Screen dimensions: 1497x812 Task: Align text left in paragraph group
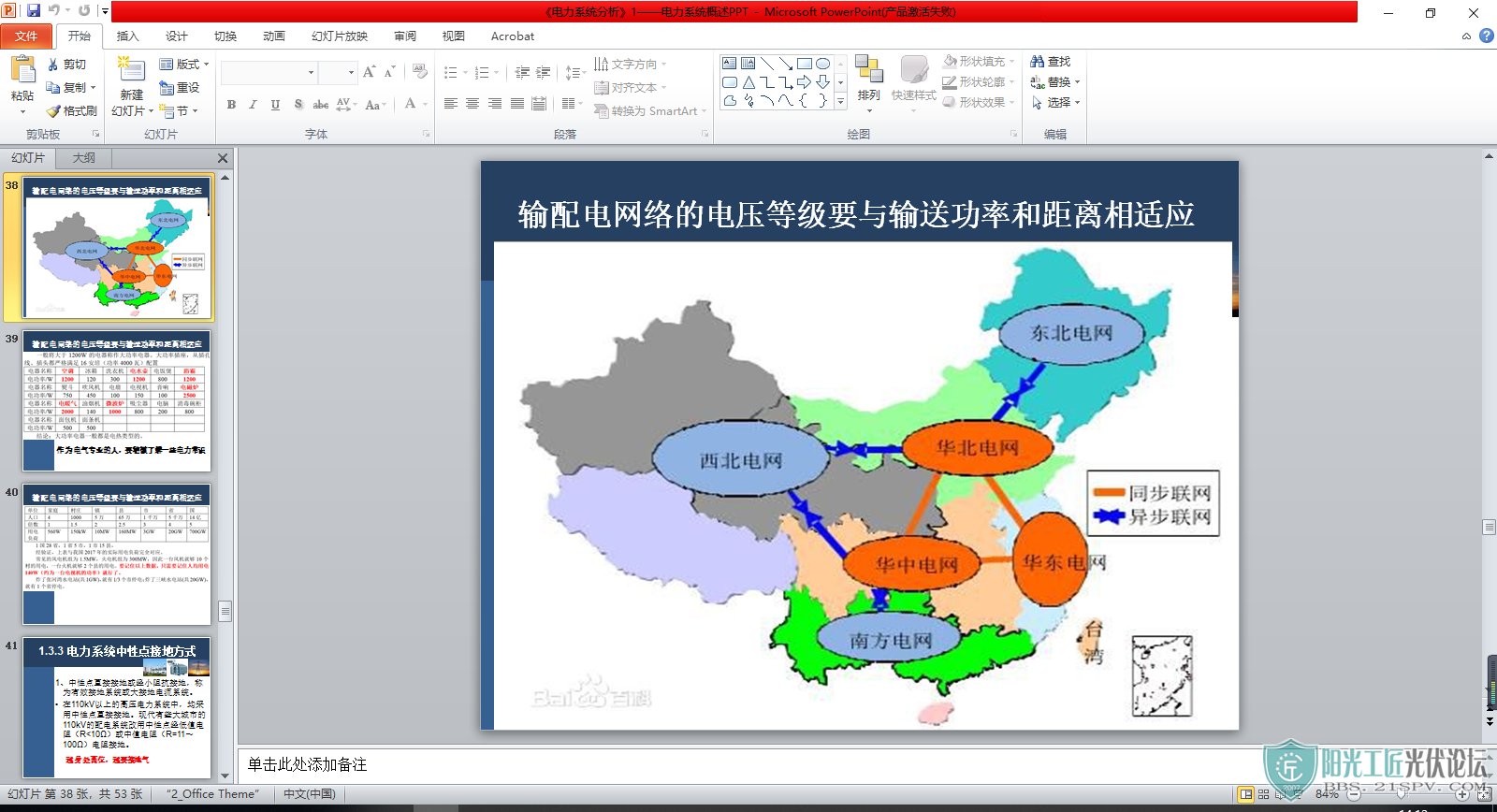pos(451,104)
